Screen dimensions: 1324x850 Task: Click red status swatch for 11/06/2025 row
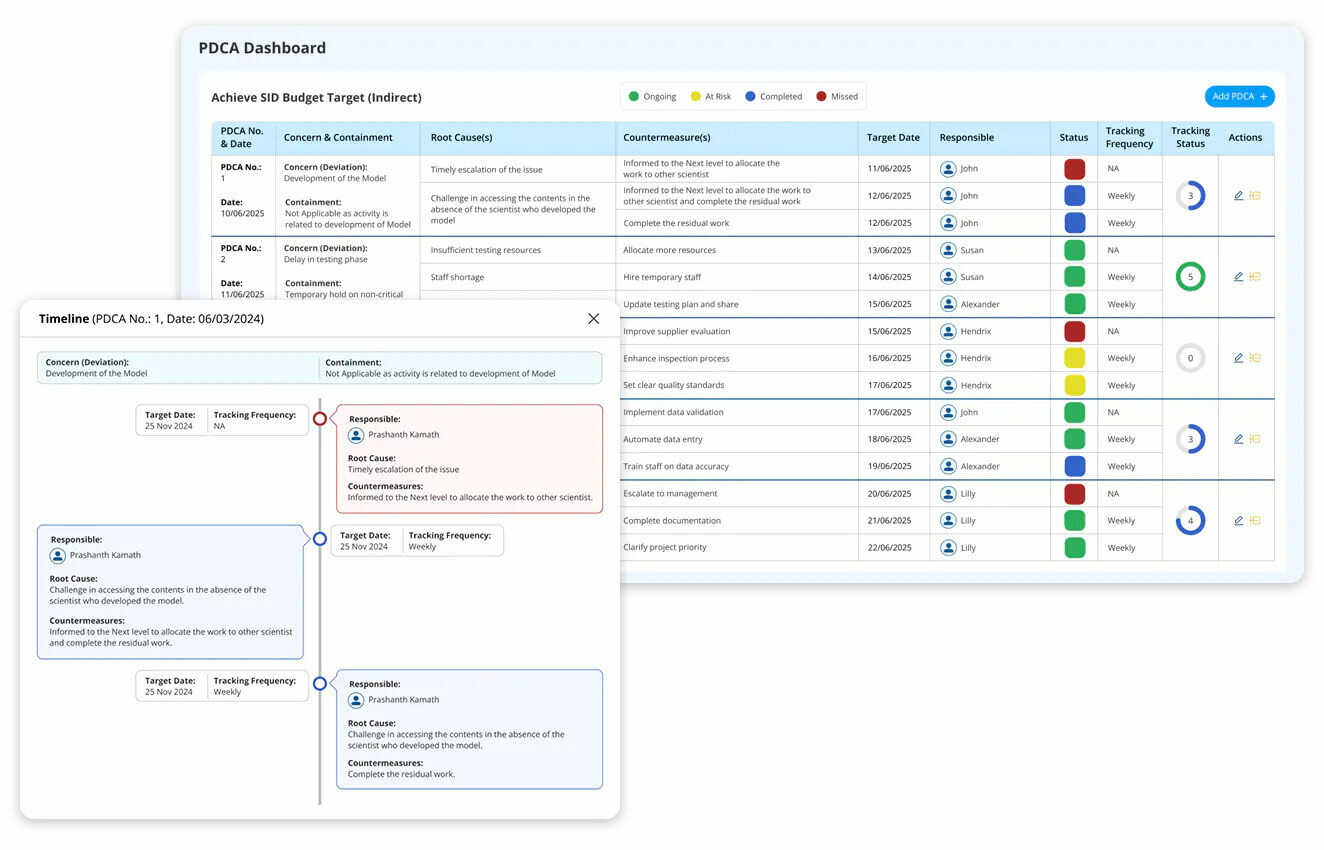point(1075,169)
